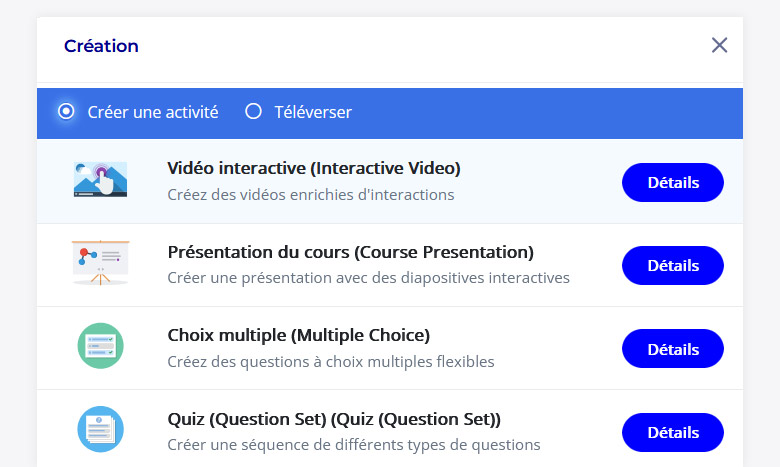Click the "Téléverser" label text
780x467 pixels.
pos(313,112)
